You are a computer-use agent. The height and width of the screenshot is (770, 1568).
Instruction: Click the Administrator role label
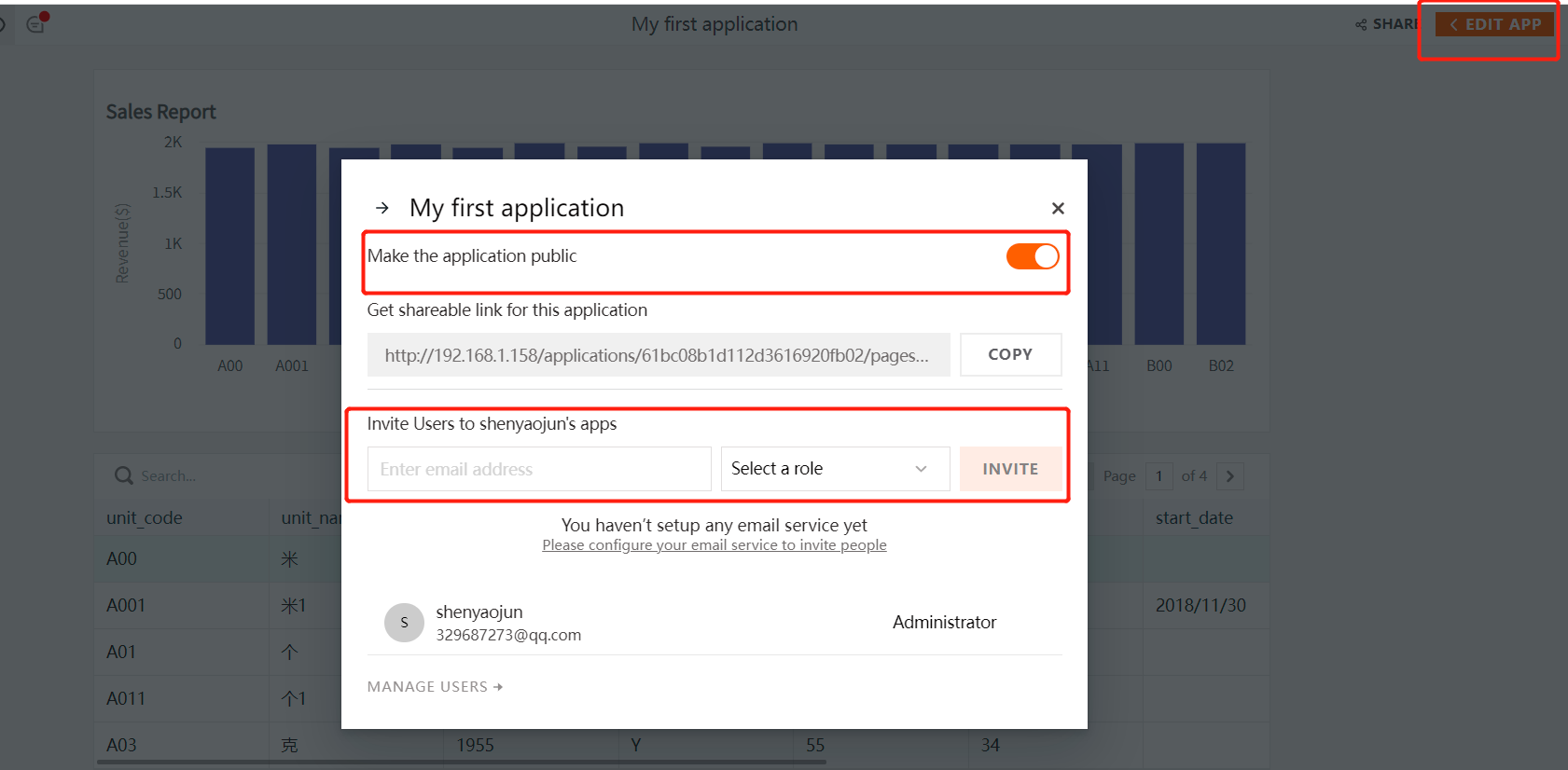point(944,622)
